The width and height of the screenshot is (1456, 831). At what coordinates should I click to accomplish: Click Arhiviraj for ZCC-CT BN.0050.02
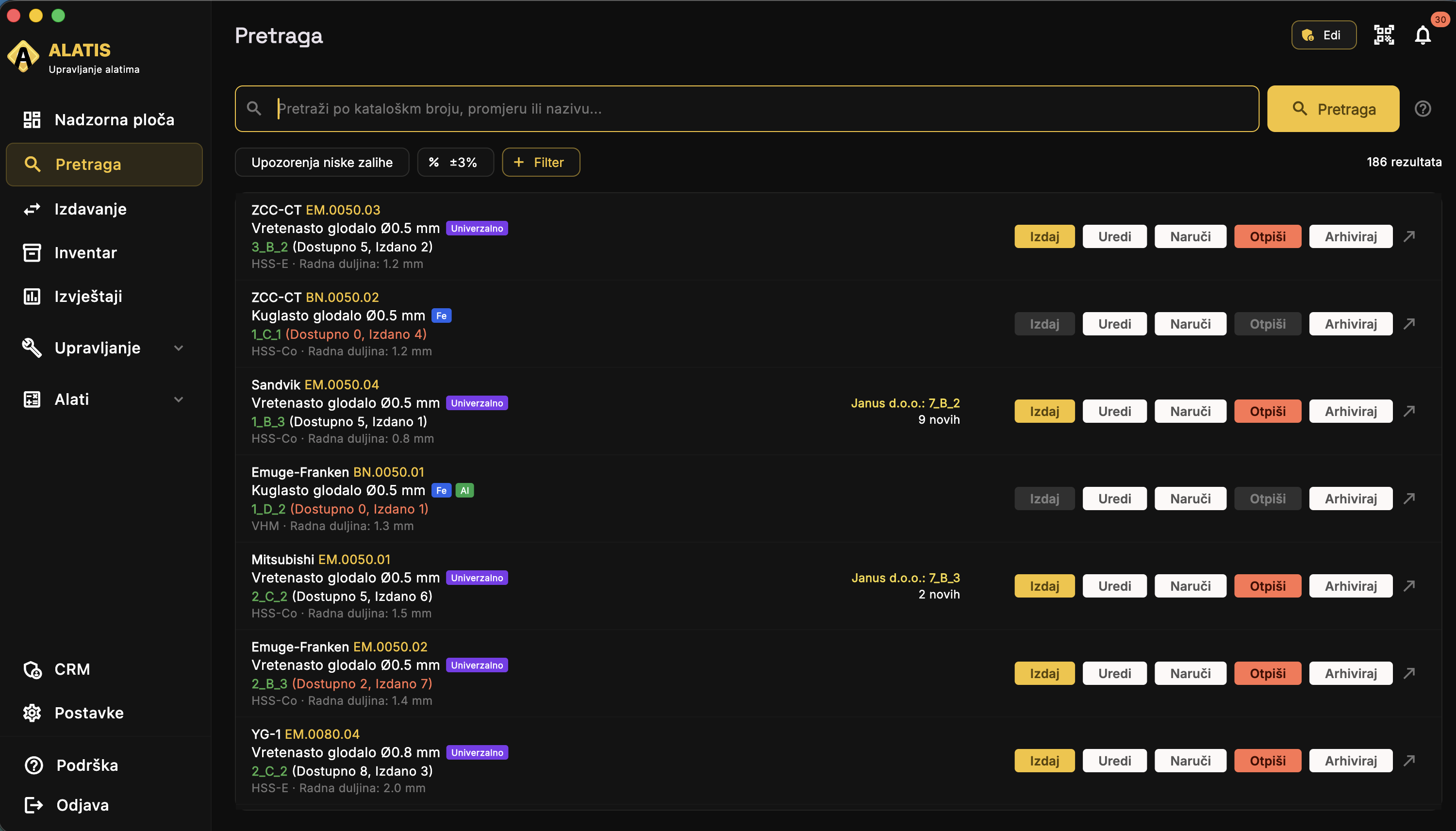1351,324
